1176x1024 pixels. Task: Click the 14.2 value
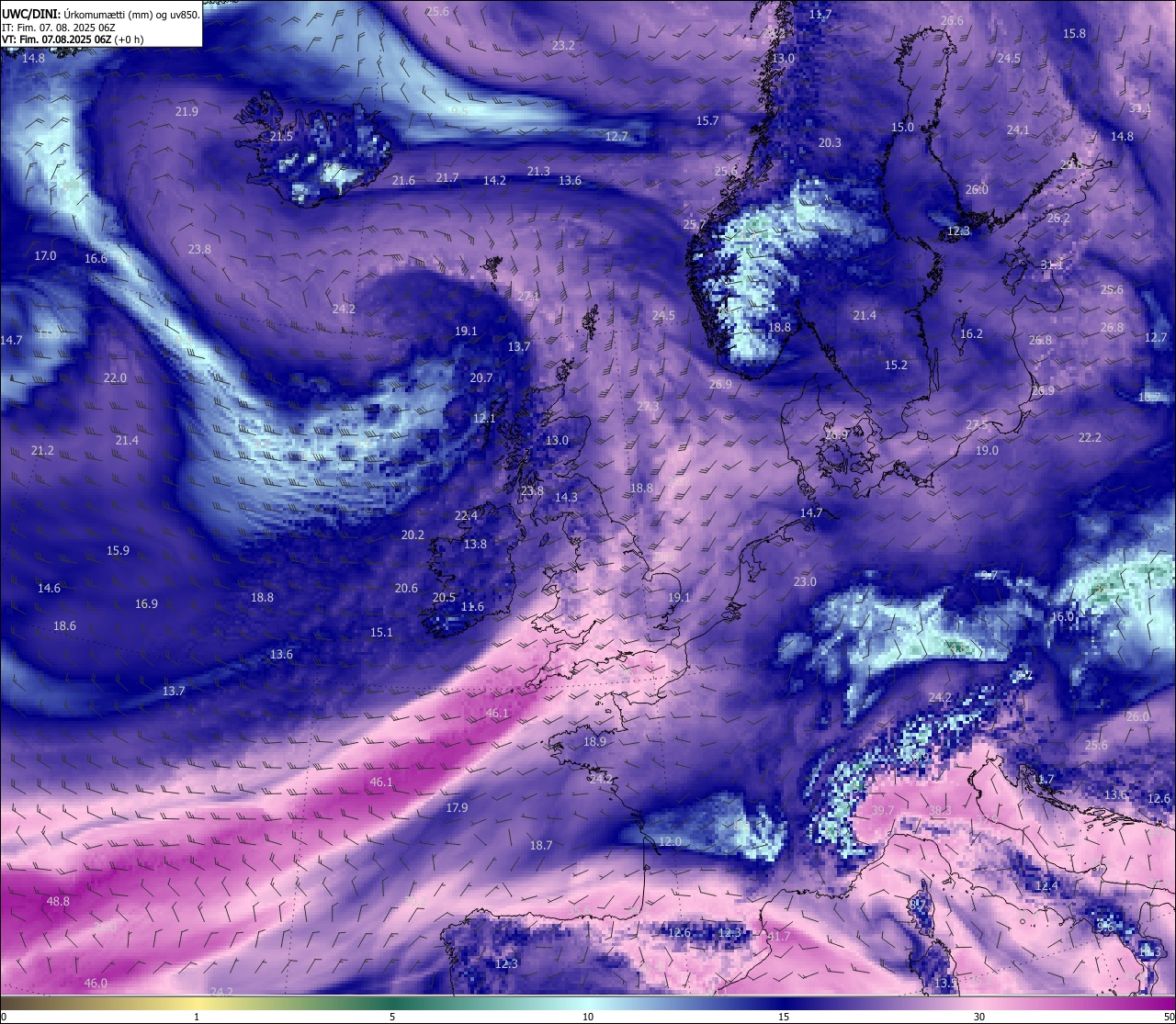[x=494, y=181]
